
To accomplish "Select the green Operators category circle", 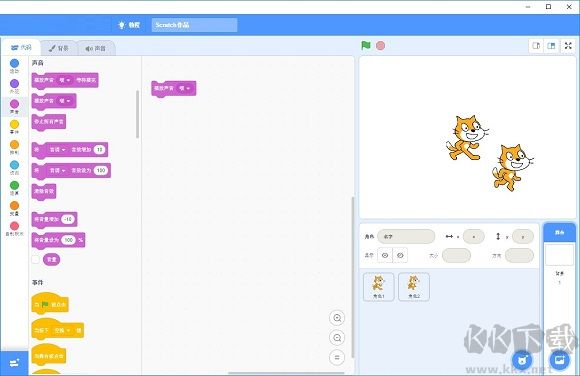I will coord(14,185).
